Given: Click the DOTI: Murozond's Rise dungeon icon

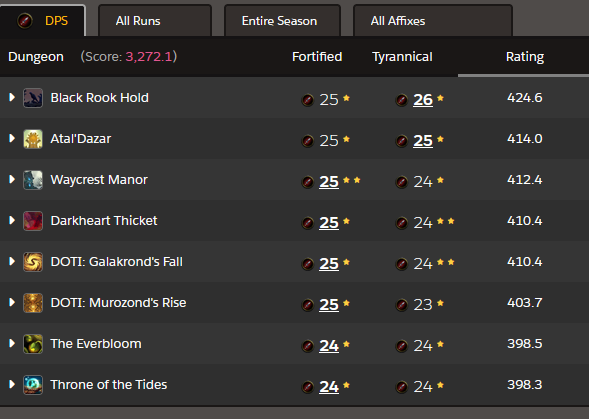Looking at the screenshot, I should 33,303.
